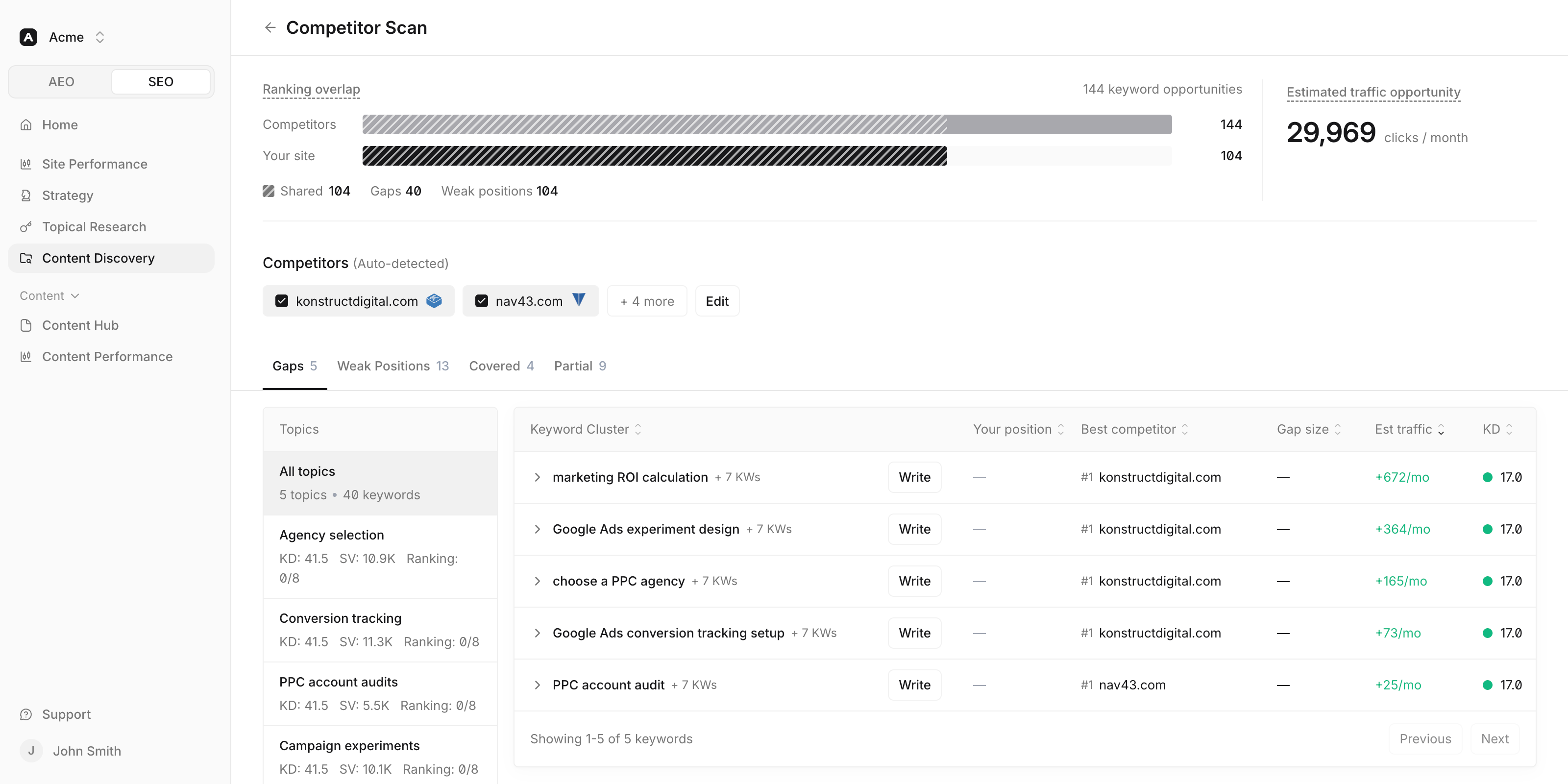
Task: Click the John Smith avatar
Action: [31, 751]
